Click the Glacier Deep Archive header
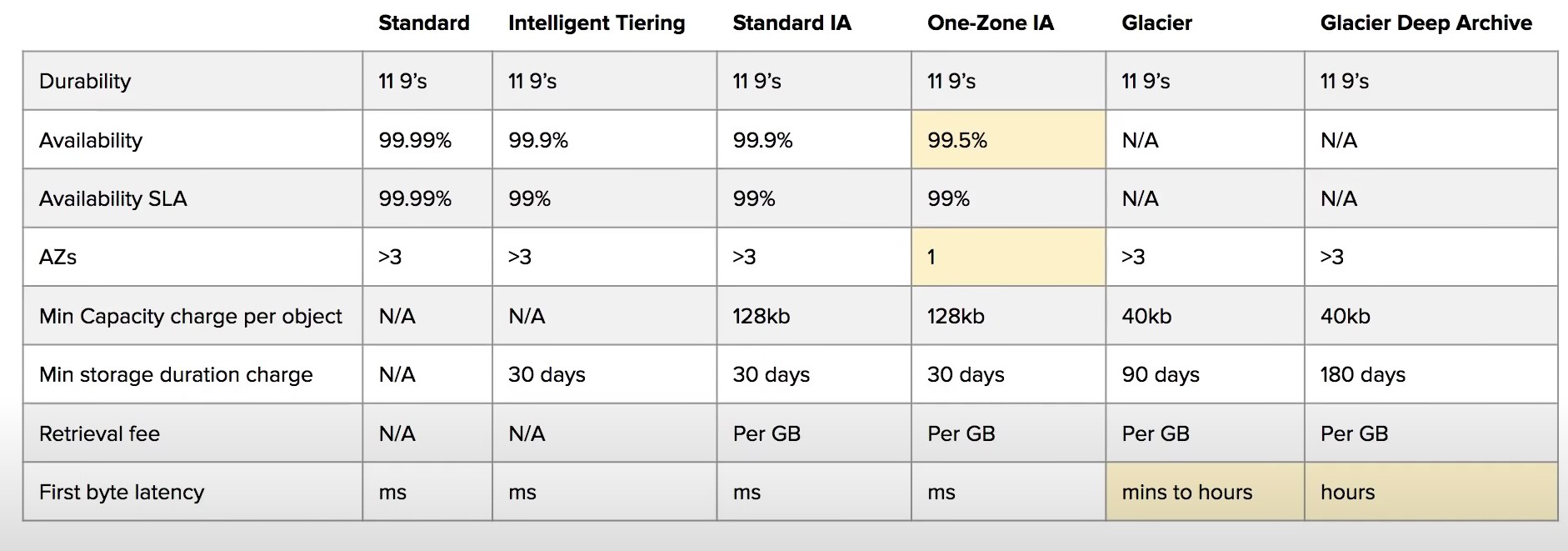The height and width of the screenshot is (551, 1568). point(1426,23)
